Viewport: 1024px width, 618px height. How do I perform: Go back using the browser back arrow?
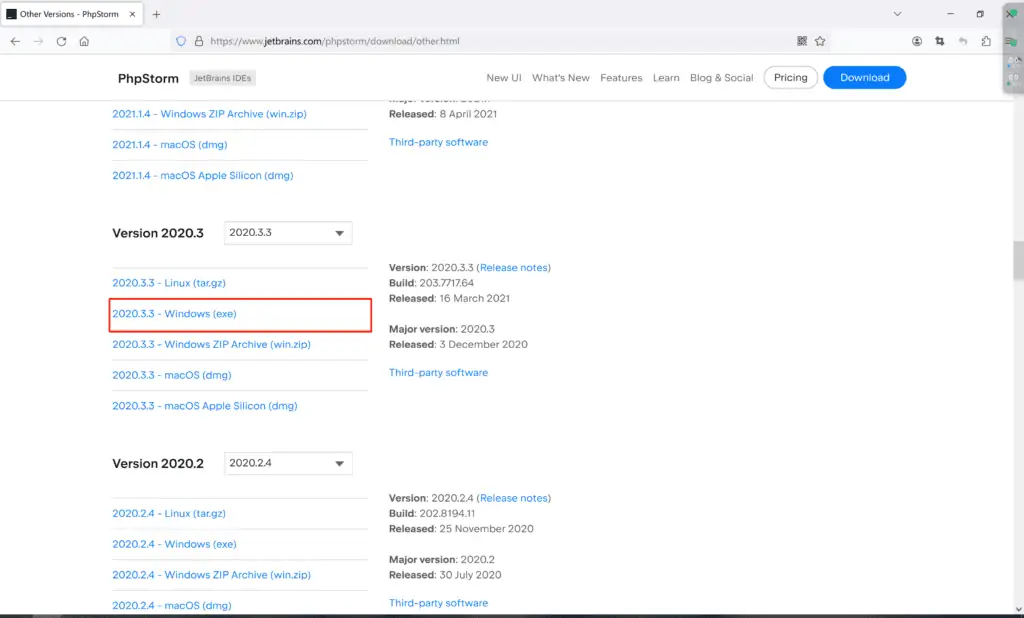tap(15, 41)
